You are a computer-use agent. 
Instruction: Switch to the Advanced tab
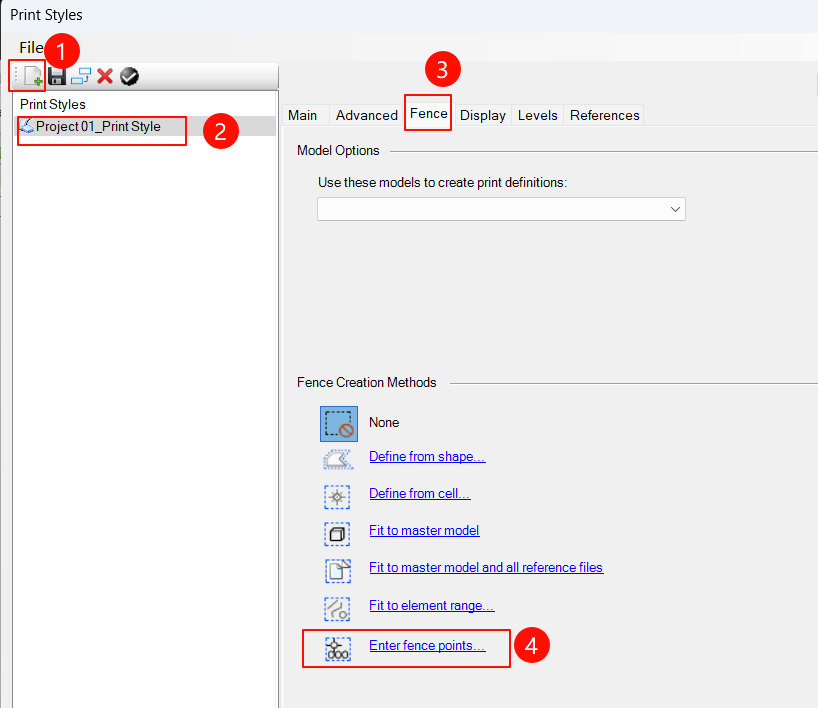[367, 115]
